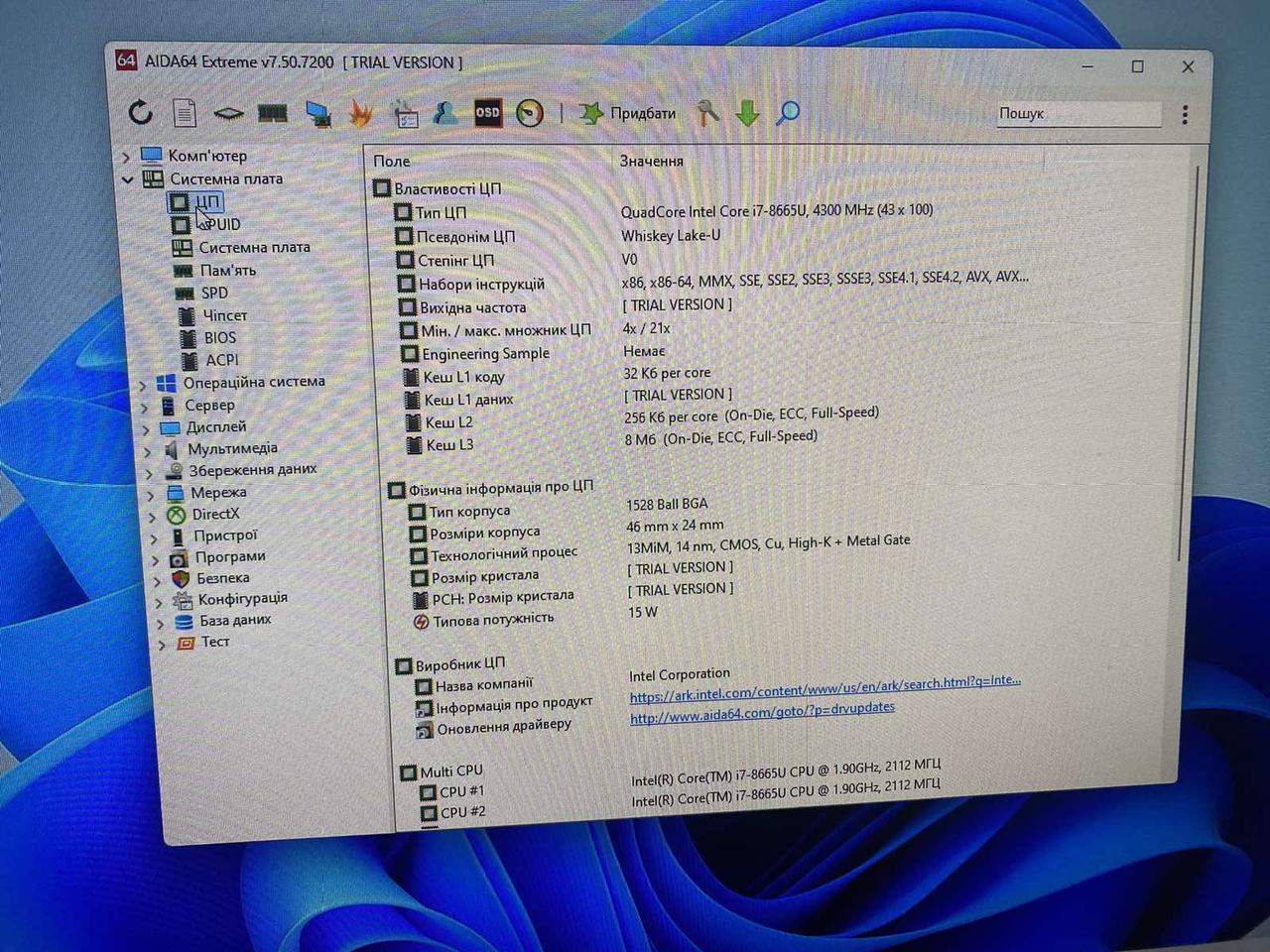Click the Фізична інформація про ЦП header

[x=490, y=488]
